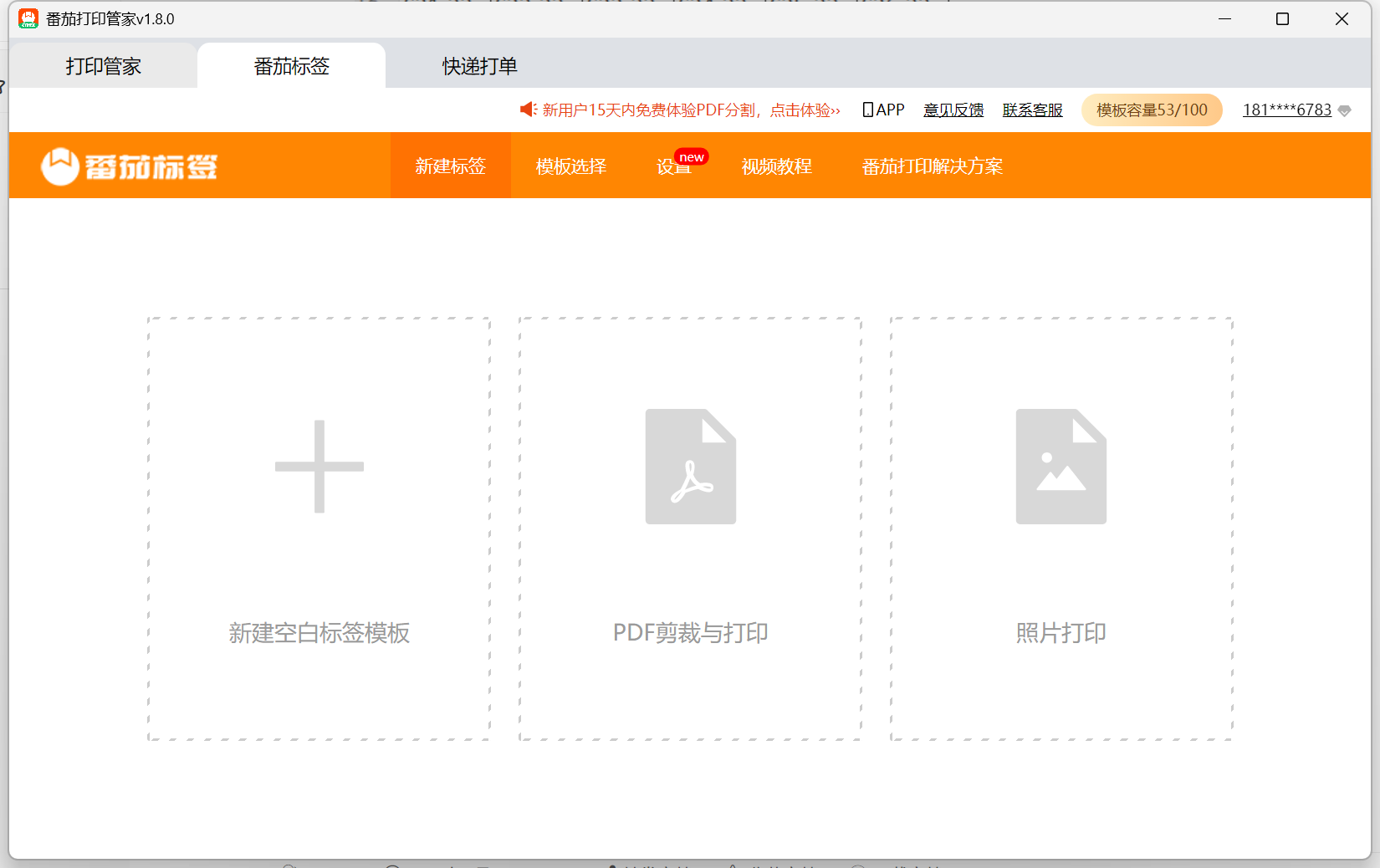Open 番茄打印解决方案 menu item

pyautogui.click(x=933, y=166)
